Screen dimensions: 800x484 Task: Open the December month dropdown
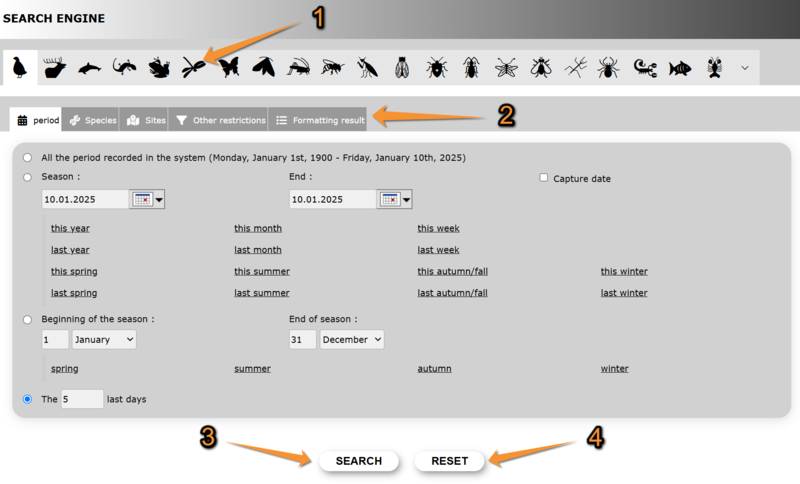point(352,340)
